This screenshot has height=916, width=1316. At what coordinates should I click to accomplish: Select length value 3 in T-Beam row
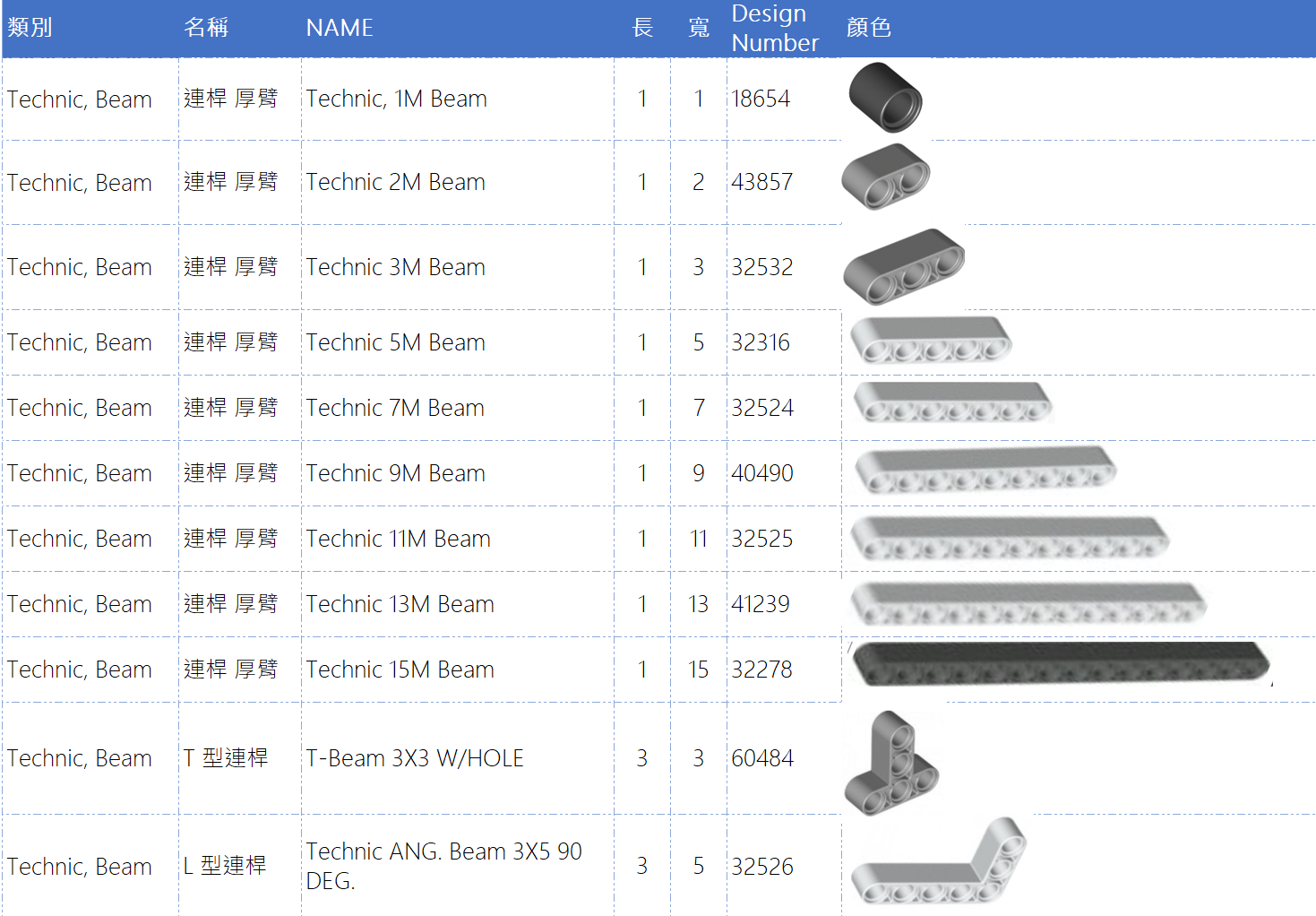click(x=642, y=758)
